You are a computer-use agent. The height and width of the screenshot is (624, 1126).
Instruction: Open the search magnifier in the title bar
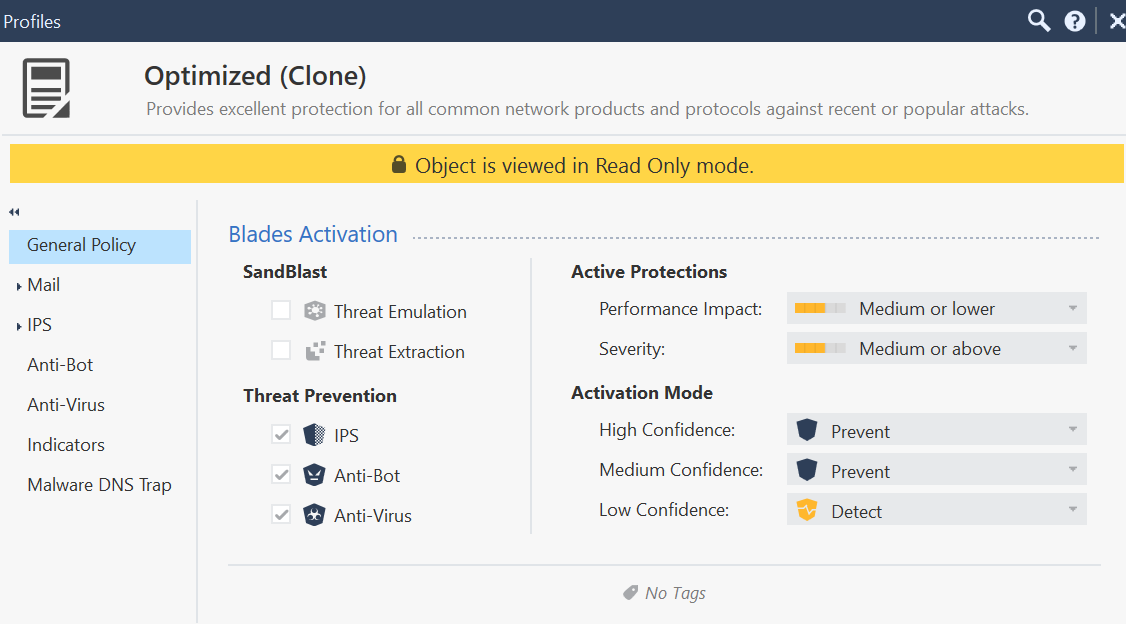click(1038, 20)
